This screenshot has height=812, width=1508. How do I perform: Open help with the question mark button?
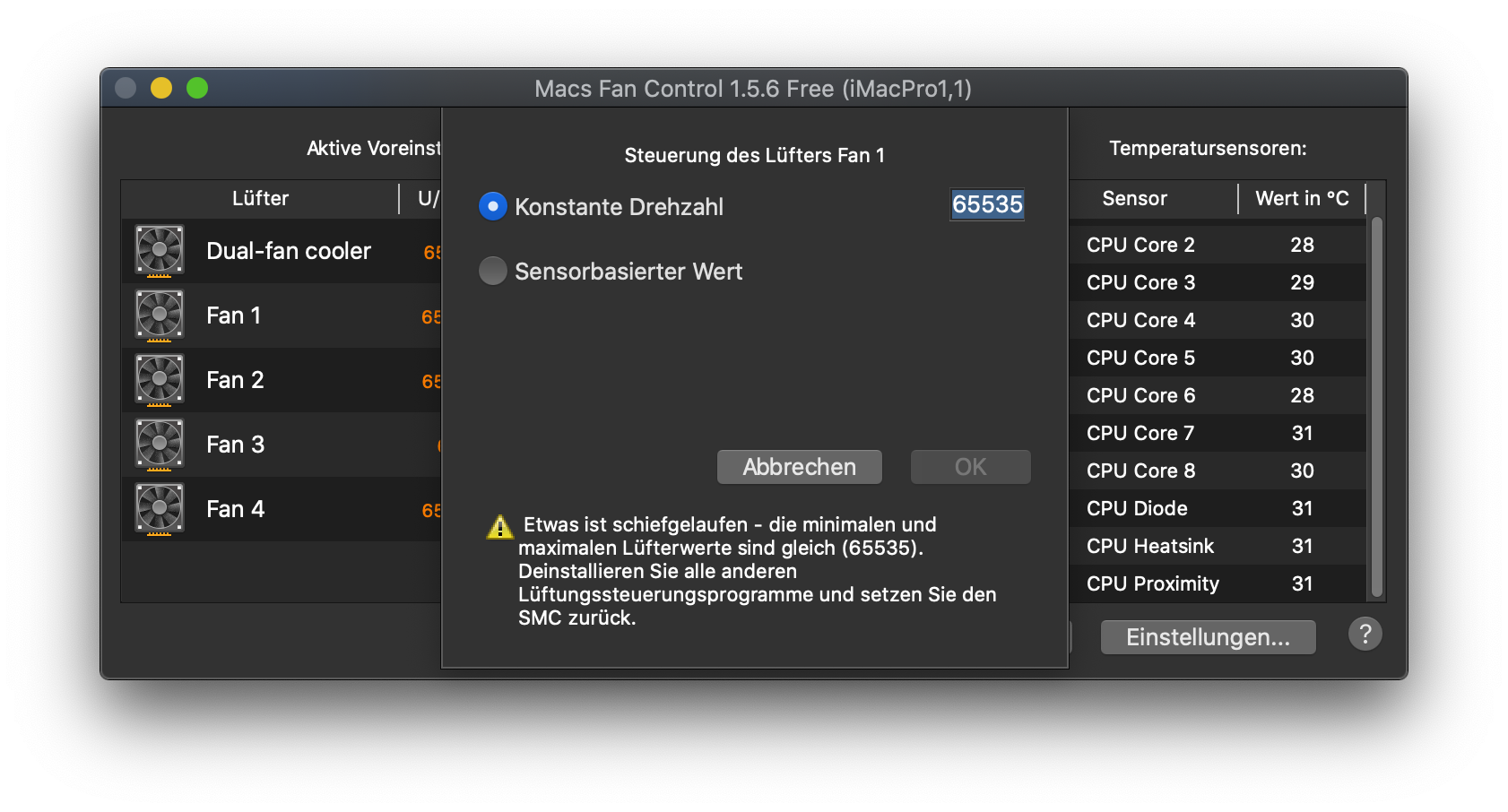tap(1365, 634)
